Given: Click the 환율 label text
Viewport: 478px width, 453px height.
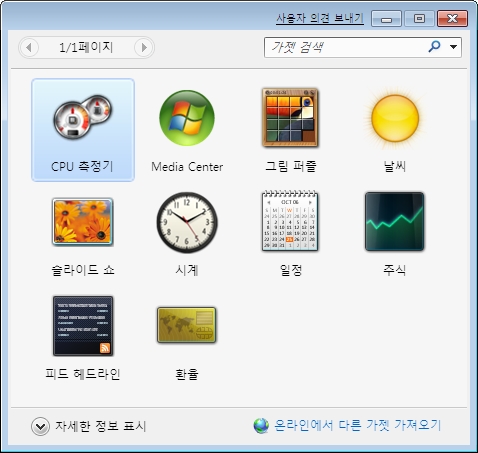Looking at the screenshot, I should pos(187,374).
